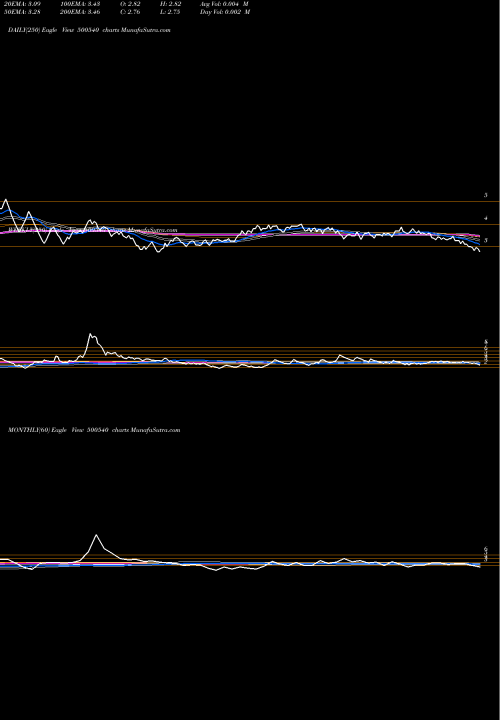This screenshot has width=500, height=720.
Task: Select the open price 'O:' reading
Action: click(130, 4)
